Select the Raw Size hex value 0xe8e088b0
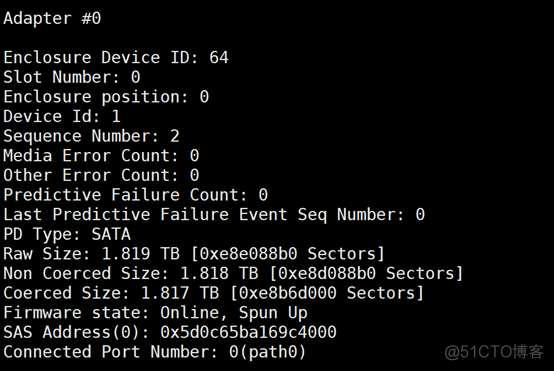The width and height of the screenshot is (554, 371). [248, 254]
